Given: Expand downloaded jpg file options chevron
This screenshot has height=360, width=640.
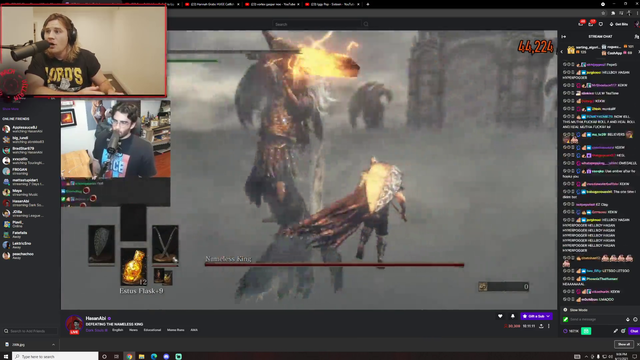Looking at the screenshot, I should pyautogui.click(x=53, y=344).
